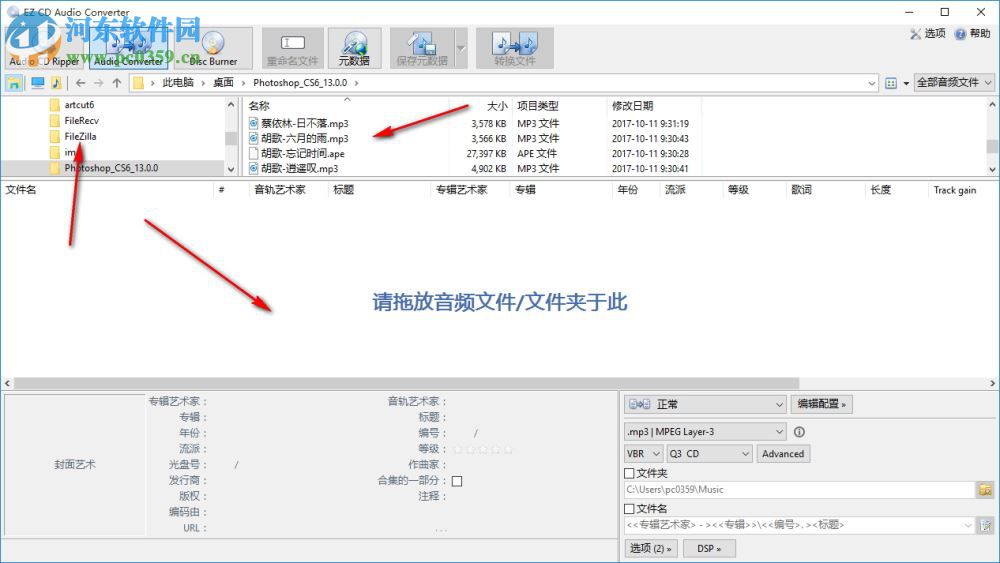Click the file list vertical scrollbar
This screenshot has height=563, width=1000.
pyautogui.click(x=992, y=146)
